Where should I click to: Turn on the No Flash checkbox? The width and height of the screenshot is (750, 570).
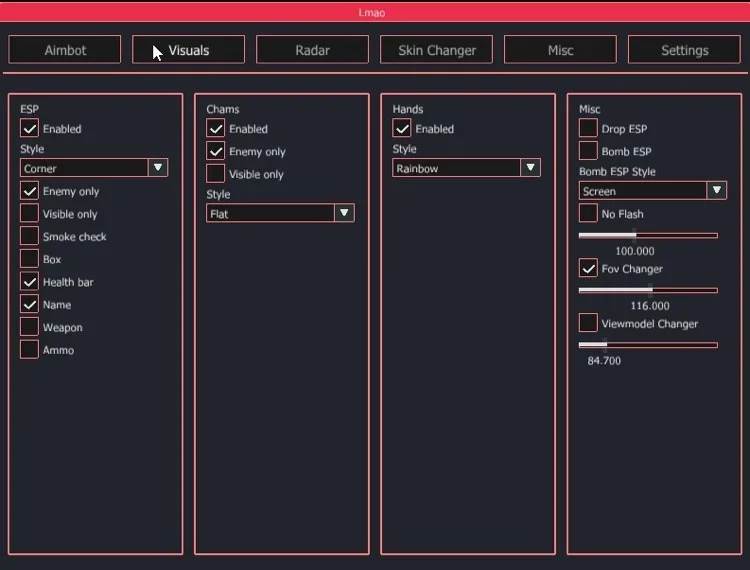tap(588, 213)
